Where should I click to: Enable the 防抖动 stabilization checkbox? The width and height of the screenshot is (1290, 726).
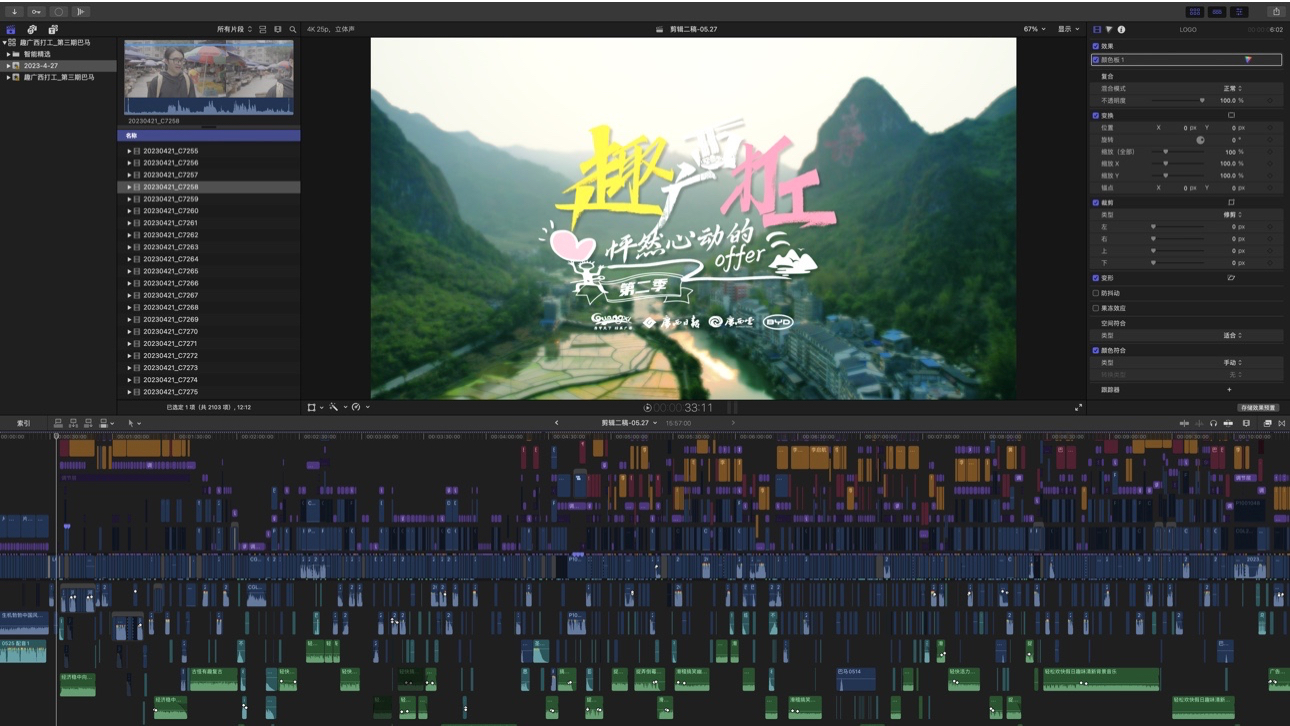click(1096, 293)
